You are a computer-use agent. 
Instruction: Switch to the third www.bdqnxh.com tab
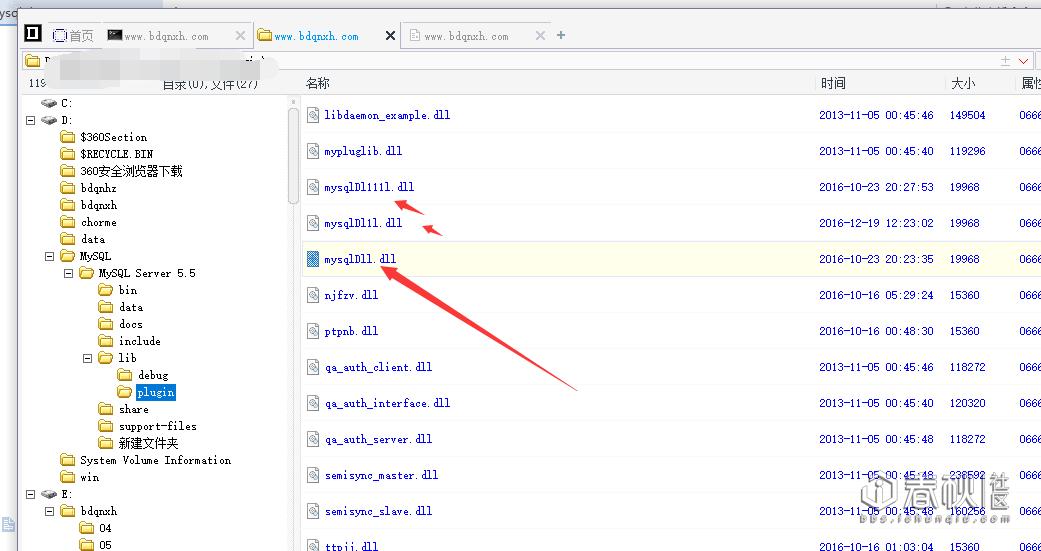pyautogui.click(x=466, y=36)
